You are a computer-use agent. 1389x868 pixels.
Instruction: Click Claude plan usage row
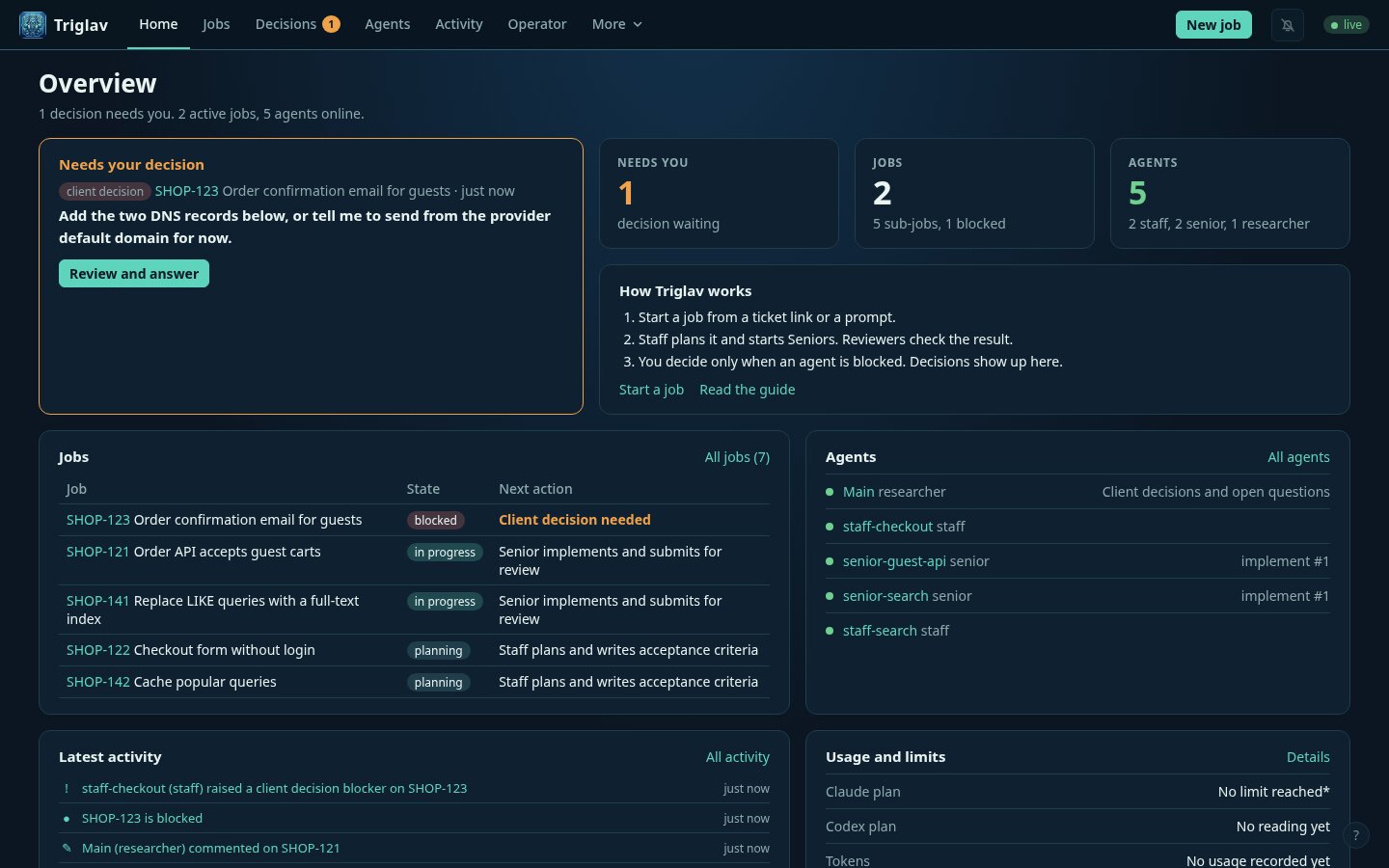pos(1077,792)
